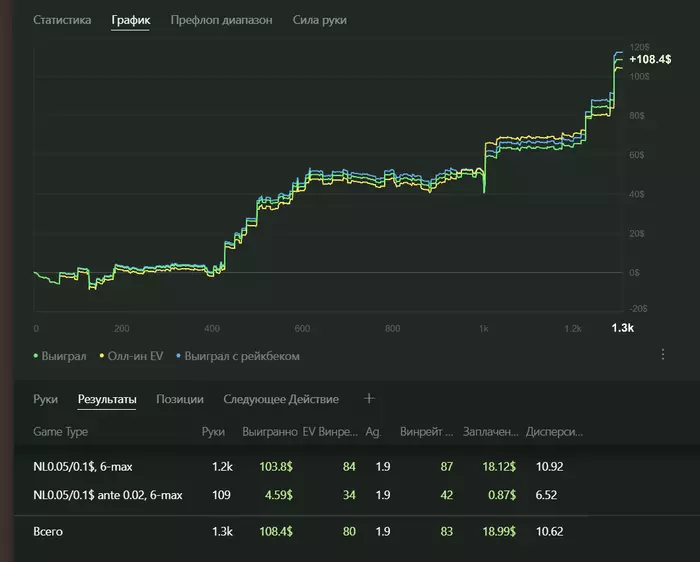Viewport: 700px width, 562px height.
Task: Click the 108.4$ total winnings cell
Action: 276,531
